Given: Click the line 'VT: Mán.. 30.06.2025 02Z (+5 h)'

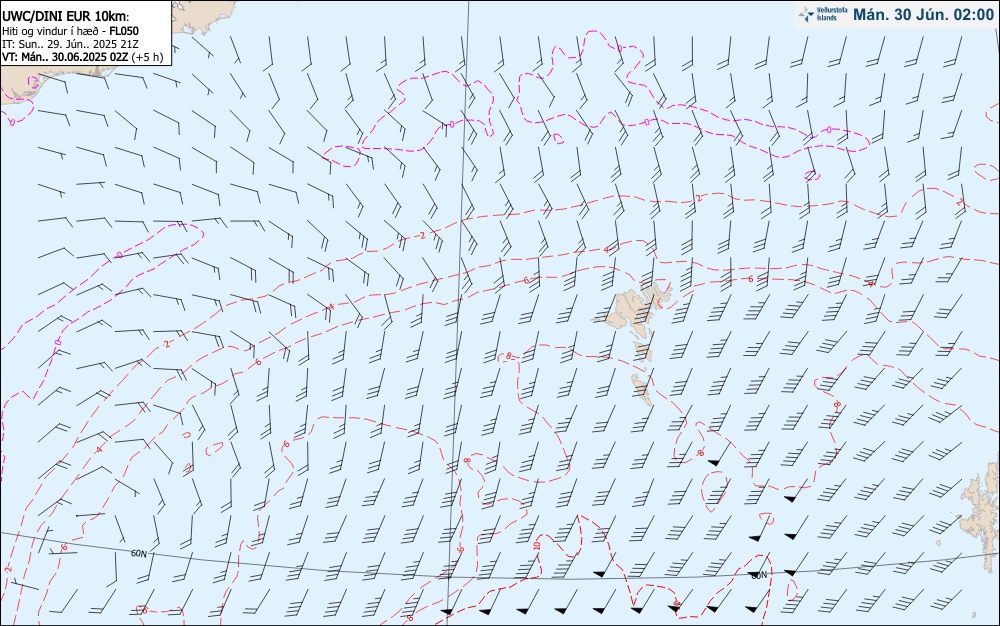Looking at the screenshot, I should point(82,57).
